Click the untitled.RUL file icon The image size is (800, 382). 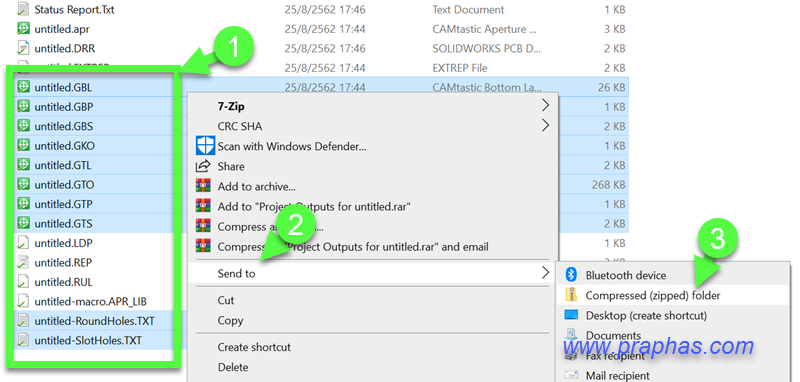pos(23,282)
